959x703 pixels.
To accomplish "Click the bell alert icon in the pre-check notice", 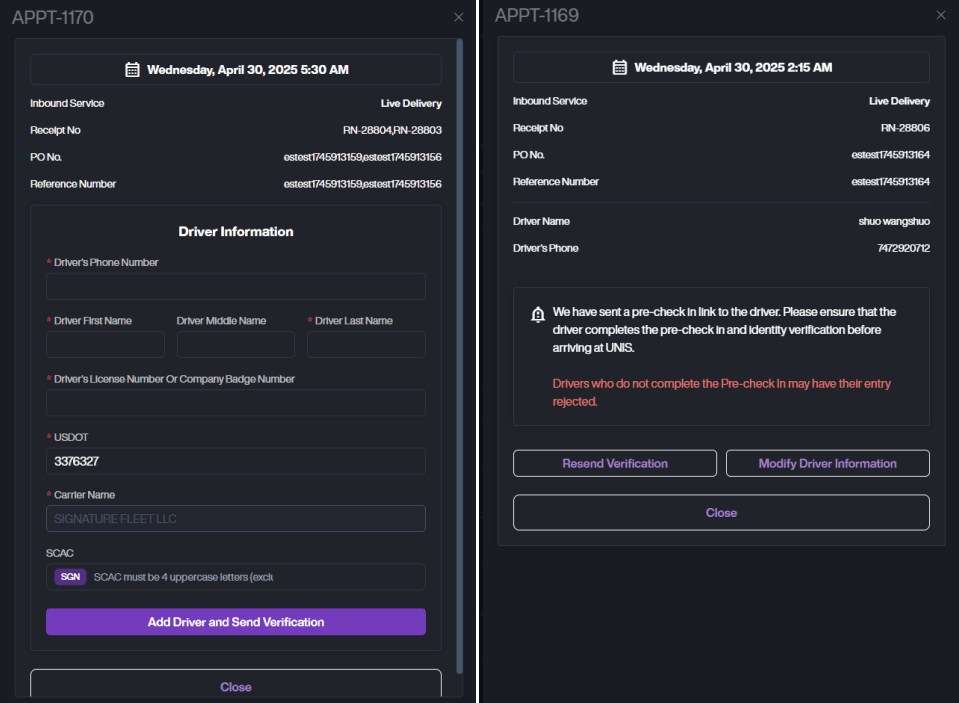I will [538, 315].
